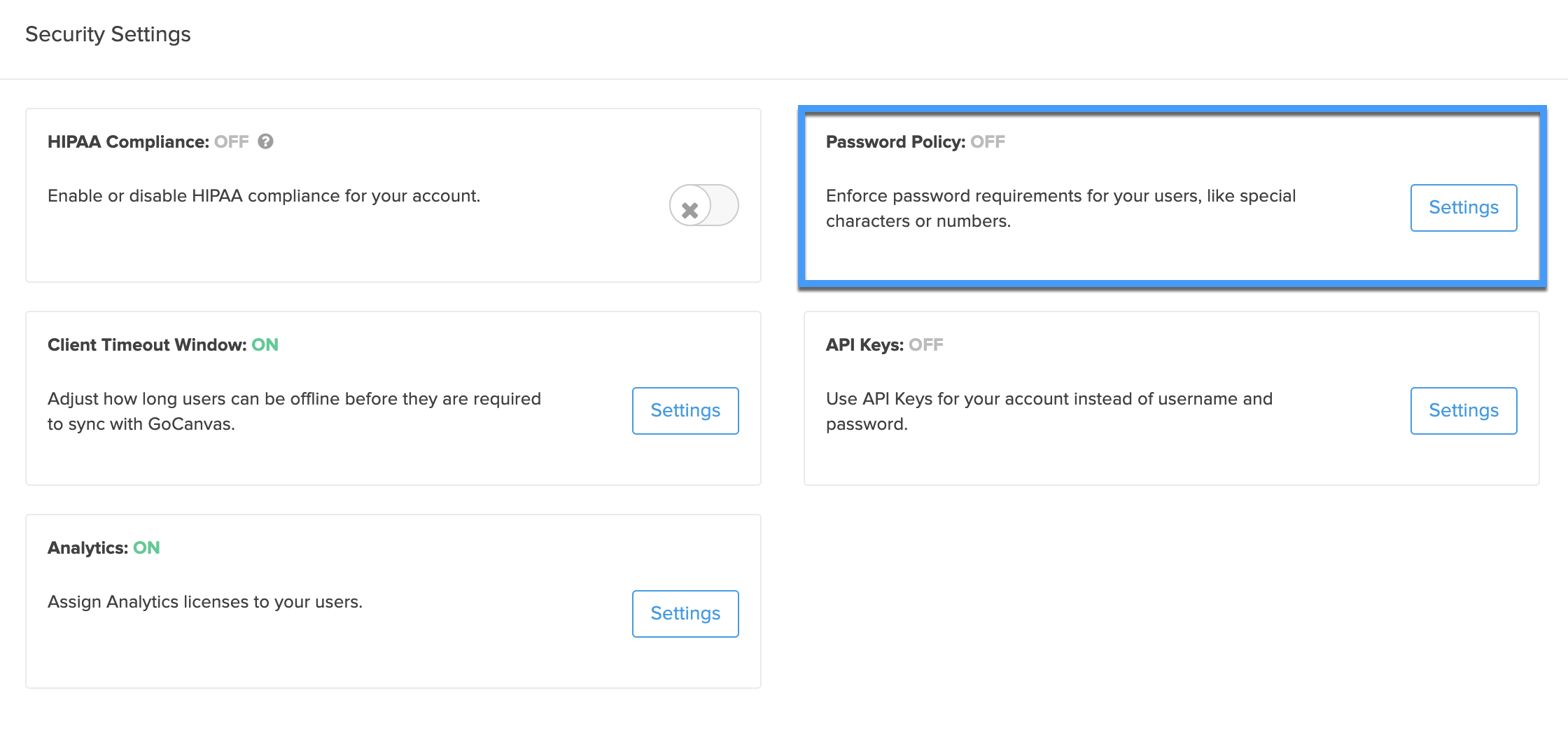
Task: Click 'Enable or disable HIPAA compliance' description
Action: pyautogui.click(x=264, y=196)
